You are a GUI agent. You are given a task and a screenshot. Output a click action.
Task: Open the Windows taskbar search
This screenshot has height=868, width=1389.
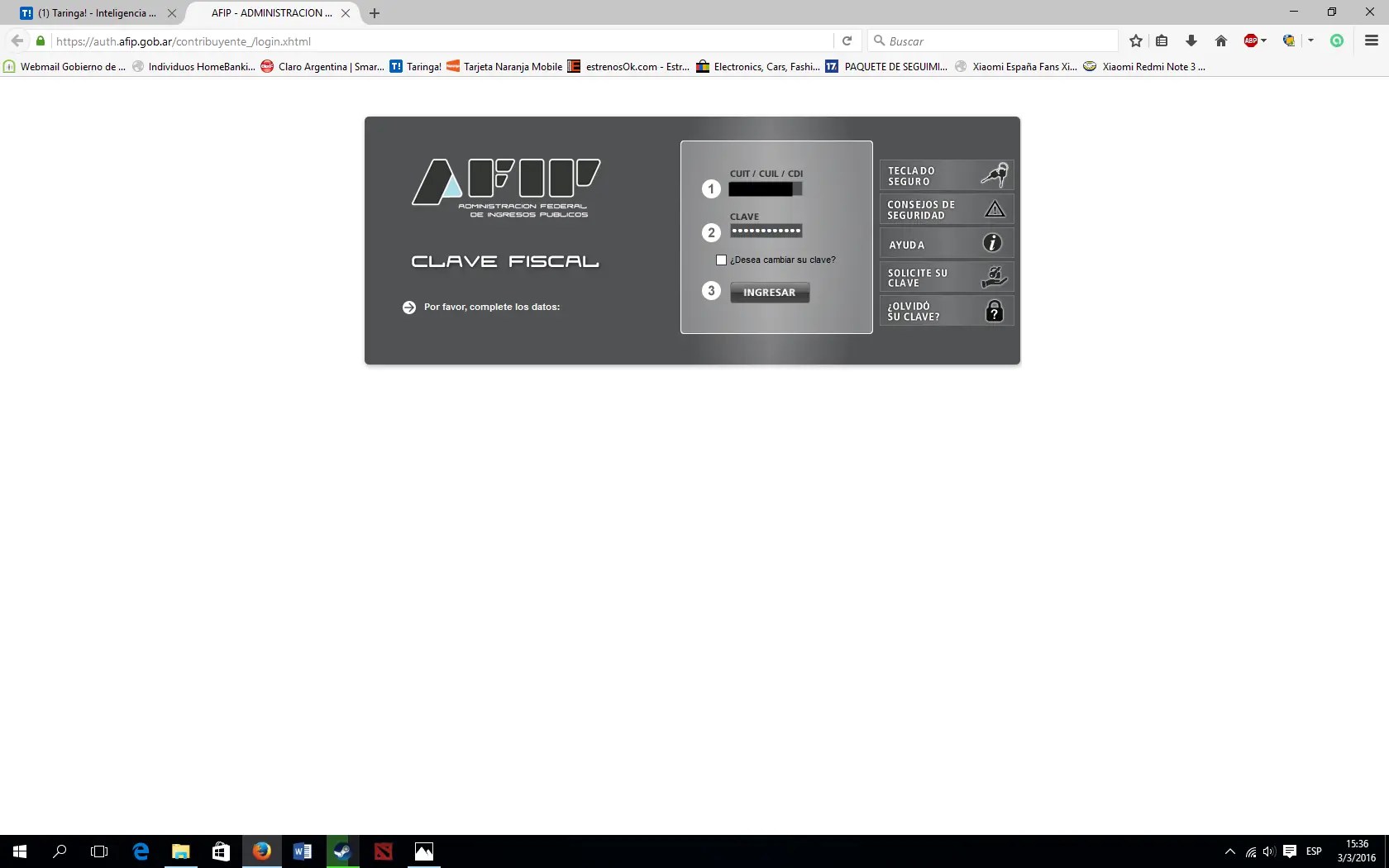[60, 851]
